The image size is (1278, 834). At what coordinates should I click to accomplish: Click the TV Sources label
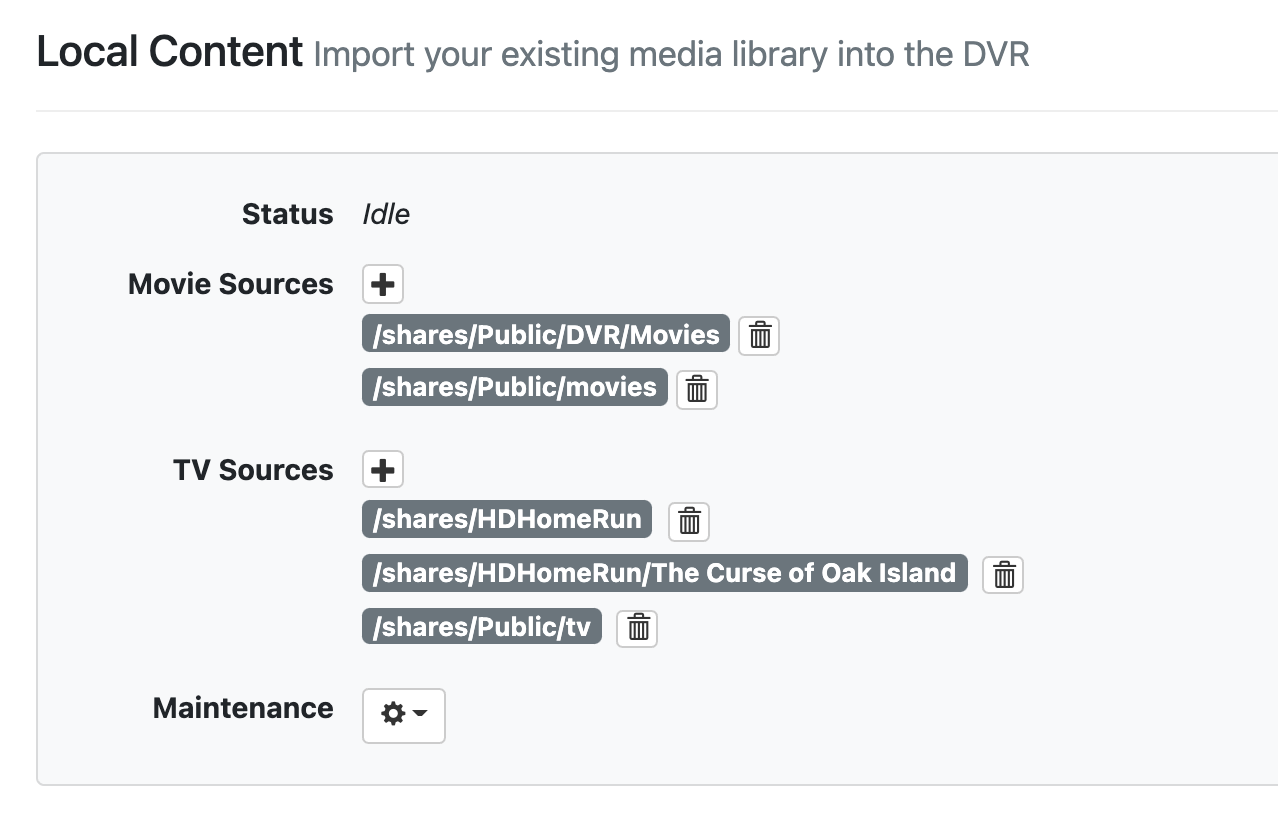coord(253,470)
